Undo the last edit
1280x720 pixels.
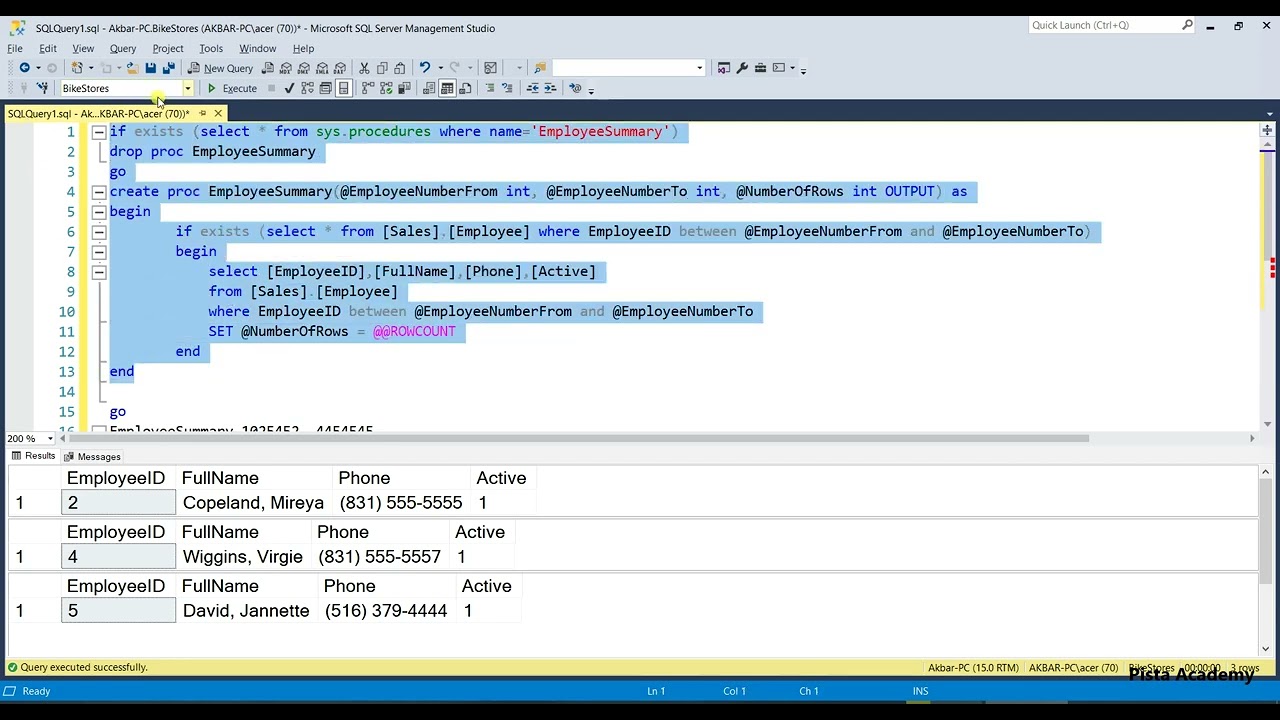(x=425, y=68)
